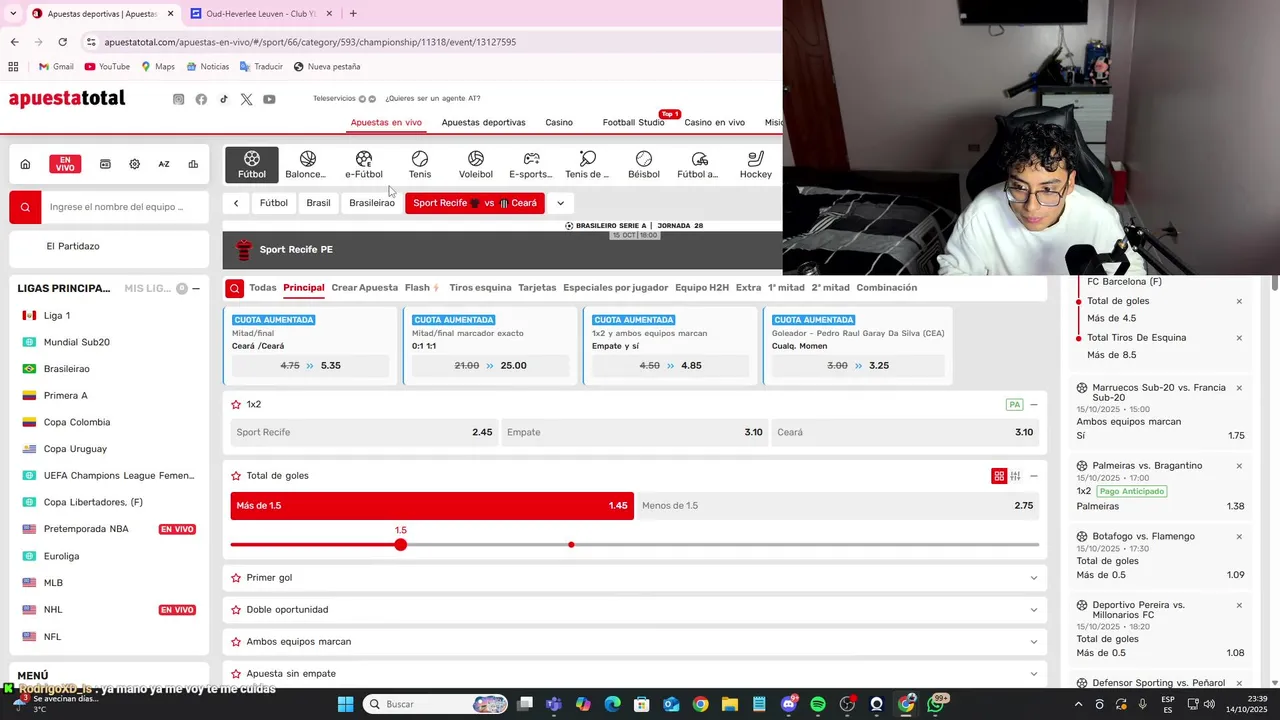This screenshot has width=1280, height=720.
Task: Switch Total de goles to grid view
Action: coord(998,476)
